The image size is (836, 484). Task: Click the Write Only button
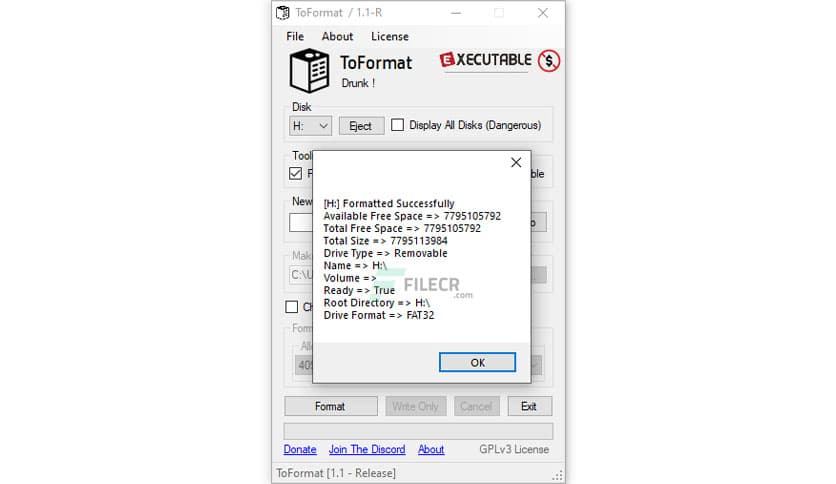415,406
